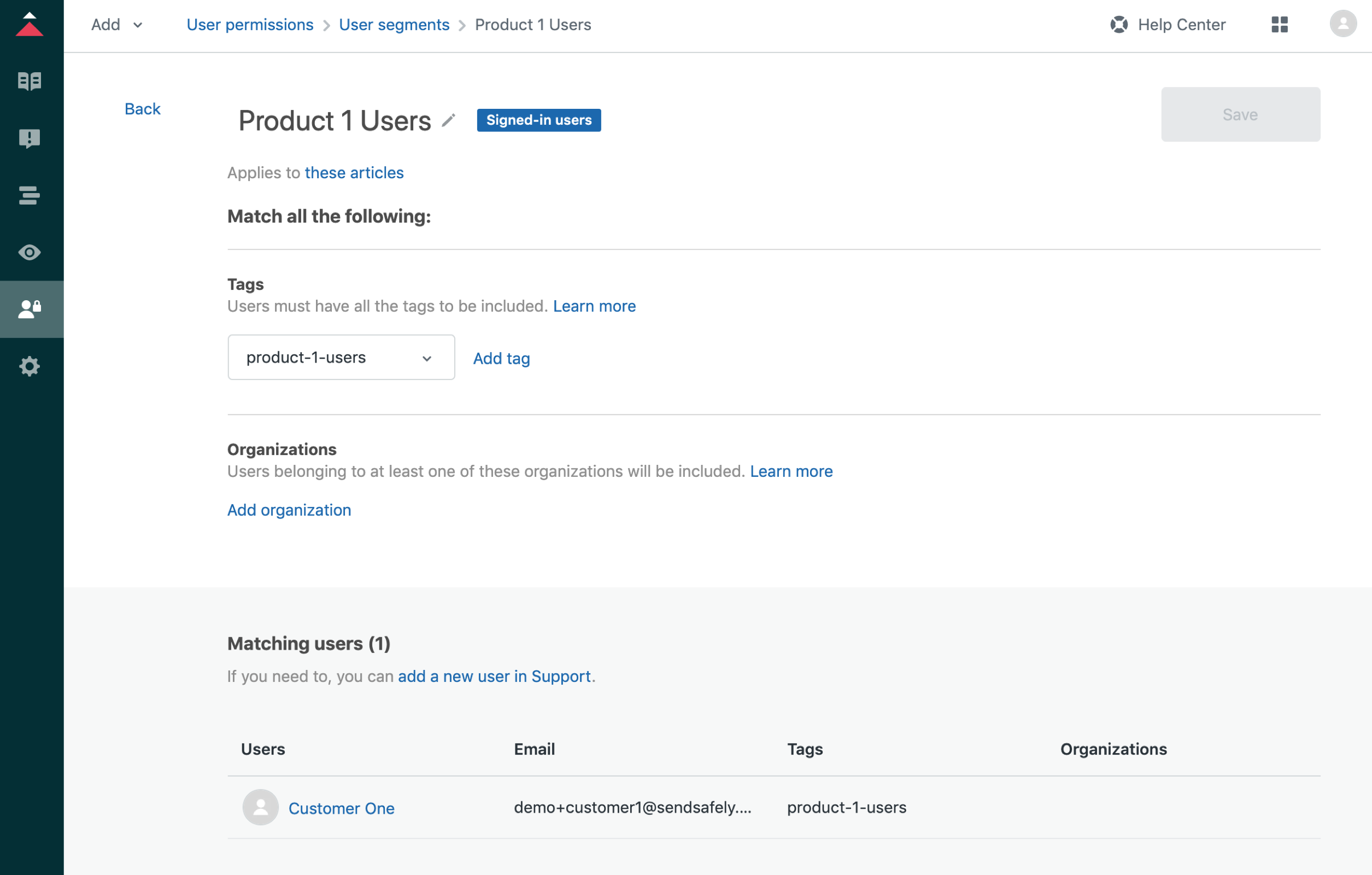Image resolution: width=1372 pixels, height=875 pixels.
Task: Click the Help Center lifebuoy icon
Action: [1118, 25]
